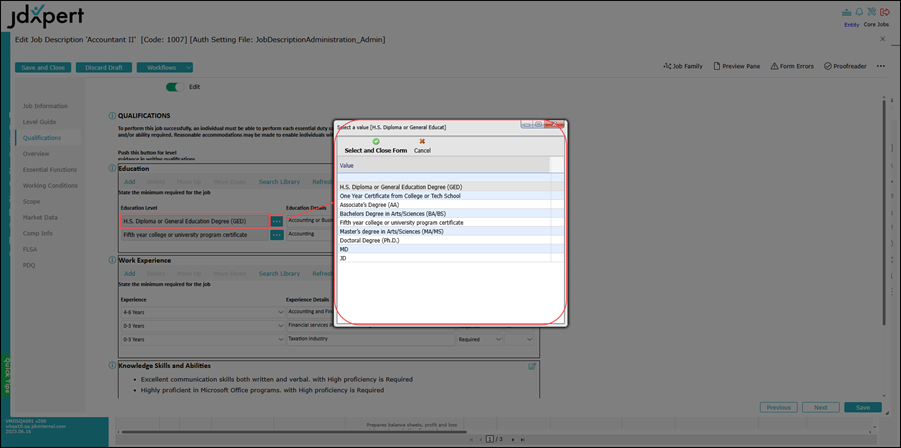This screenshot has width=901, height=448.
Task: Go to Overview section
Action: point(36,154)
